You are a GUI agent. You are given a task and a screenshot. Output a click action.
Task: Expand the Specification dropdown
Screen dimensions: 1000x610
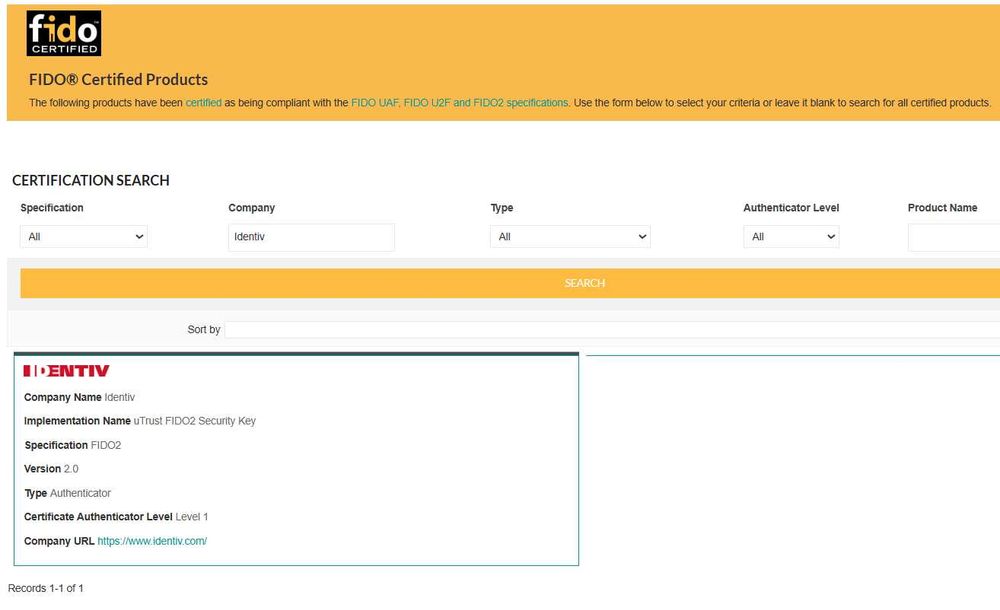tap(84, 237)
